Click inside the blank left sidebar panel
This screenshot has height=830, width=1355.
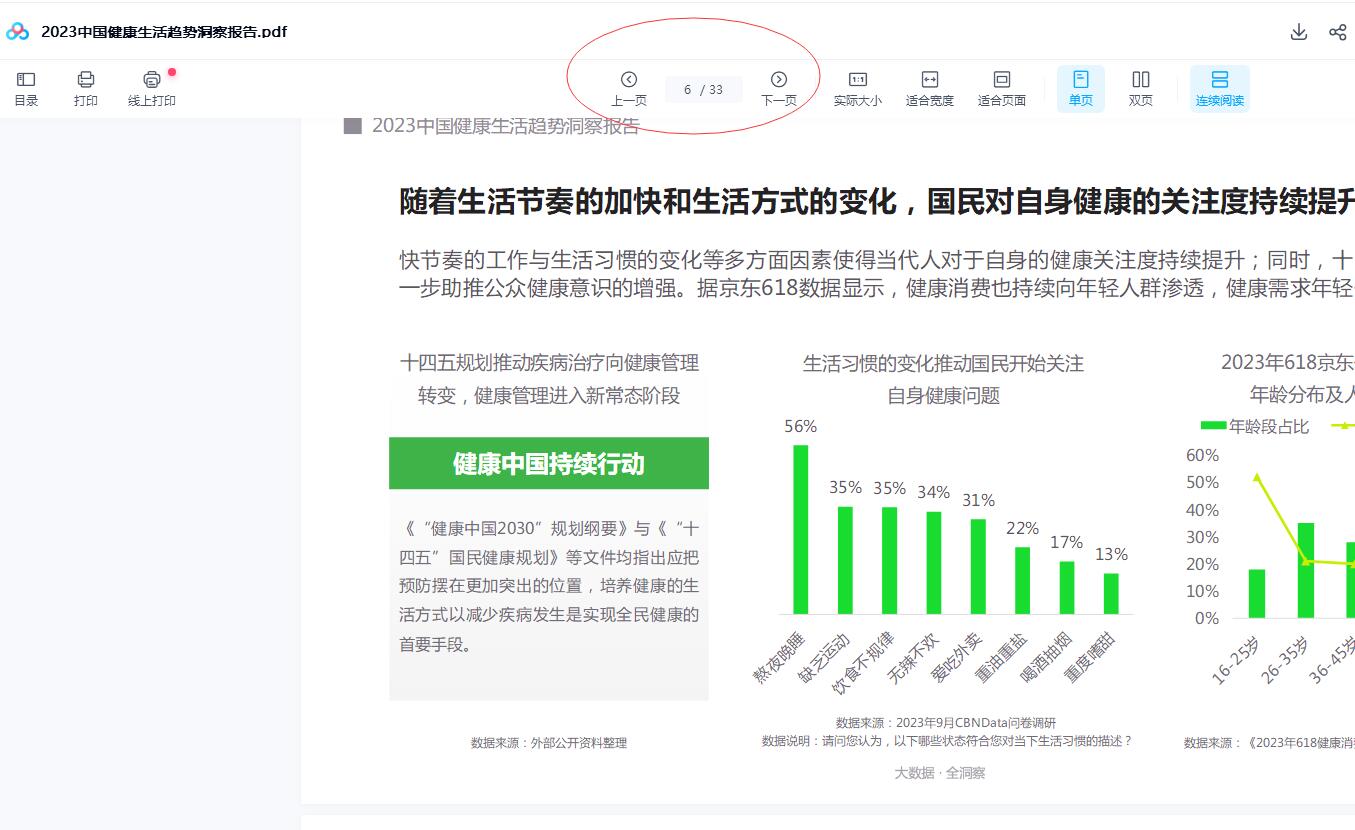pyautogui.click(x=150, y=450)
